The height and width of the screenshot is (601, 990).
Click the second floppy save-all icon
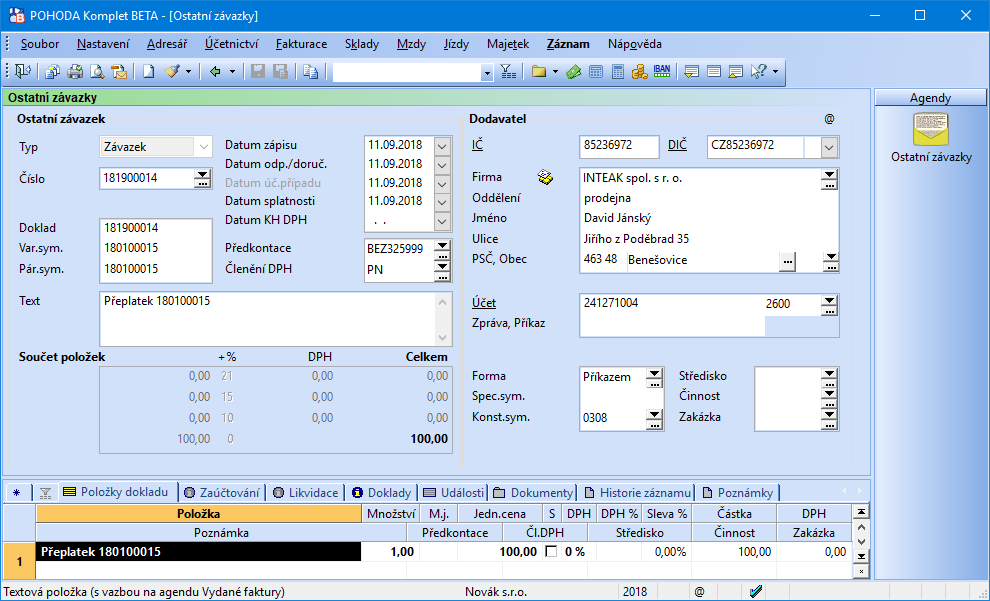tap(280, 72)
